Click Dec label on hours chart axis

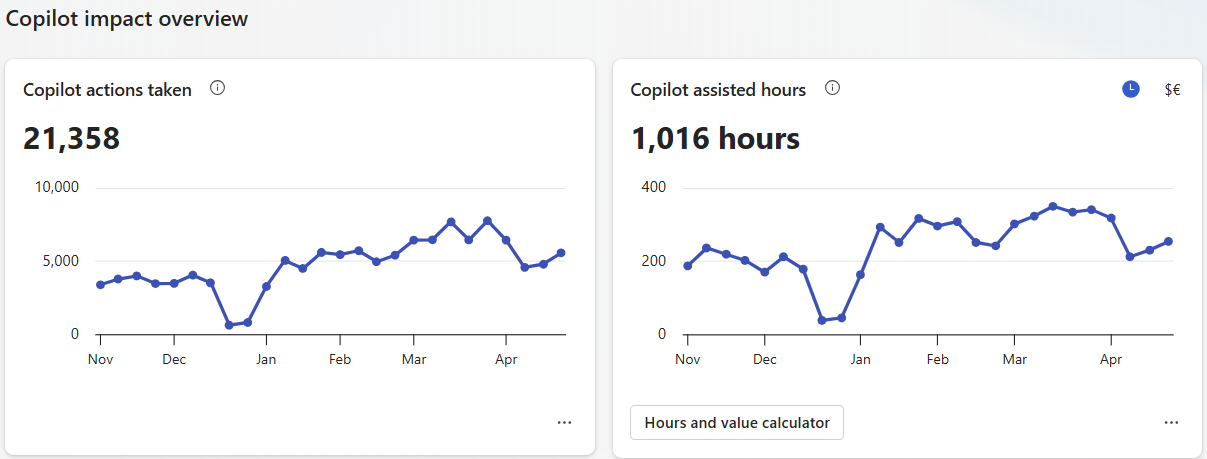tap(764, 358)
